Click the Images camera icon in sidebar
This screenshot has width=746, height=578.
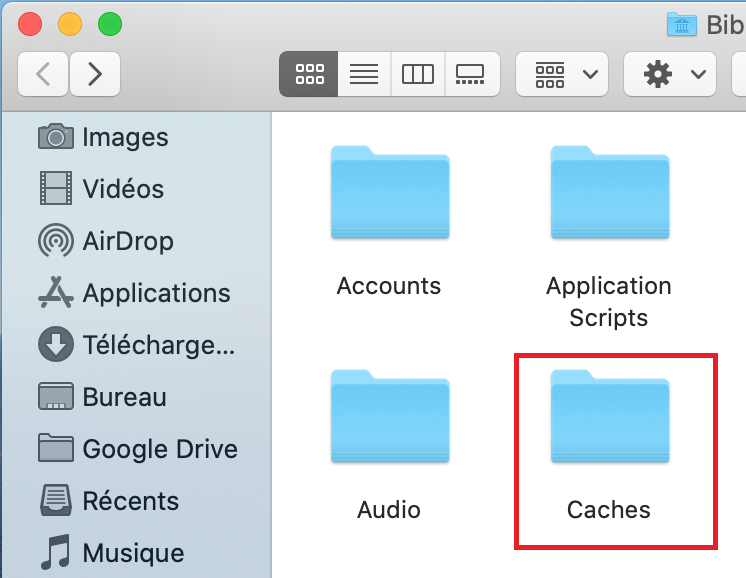[x=56, y=137]
